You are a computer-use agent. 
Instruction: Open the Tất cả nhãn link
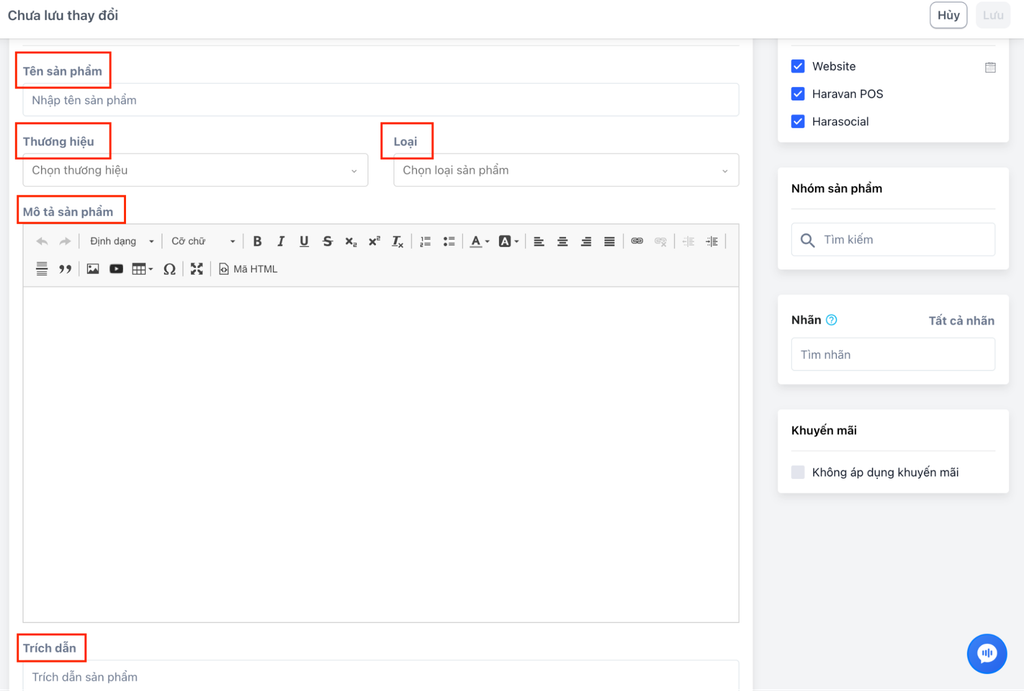961,321
